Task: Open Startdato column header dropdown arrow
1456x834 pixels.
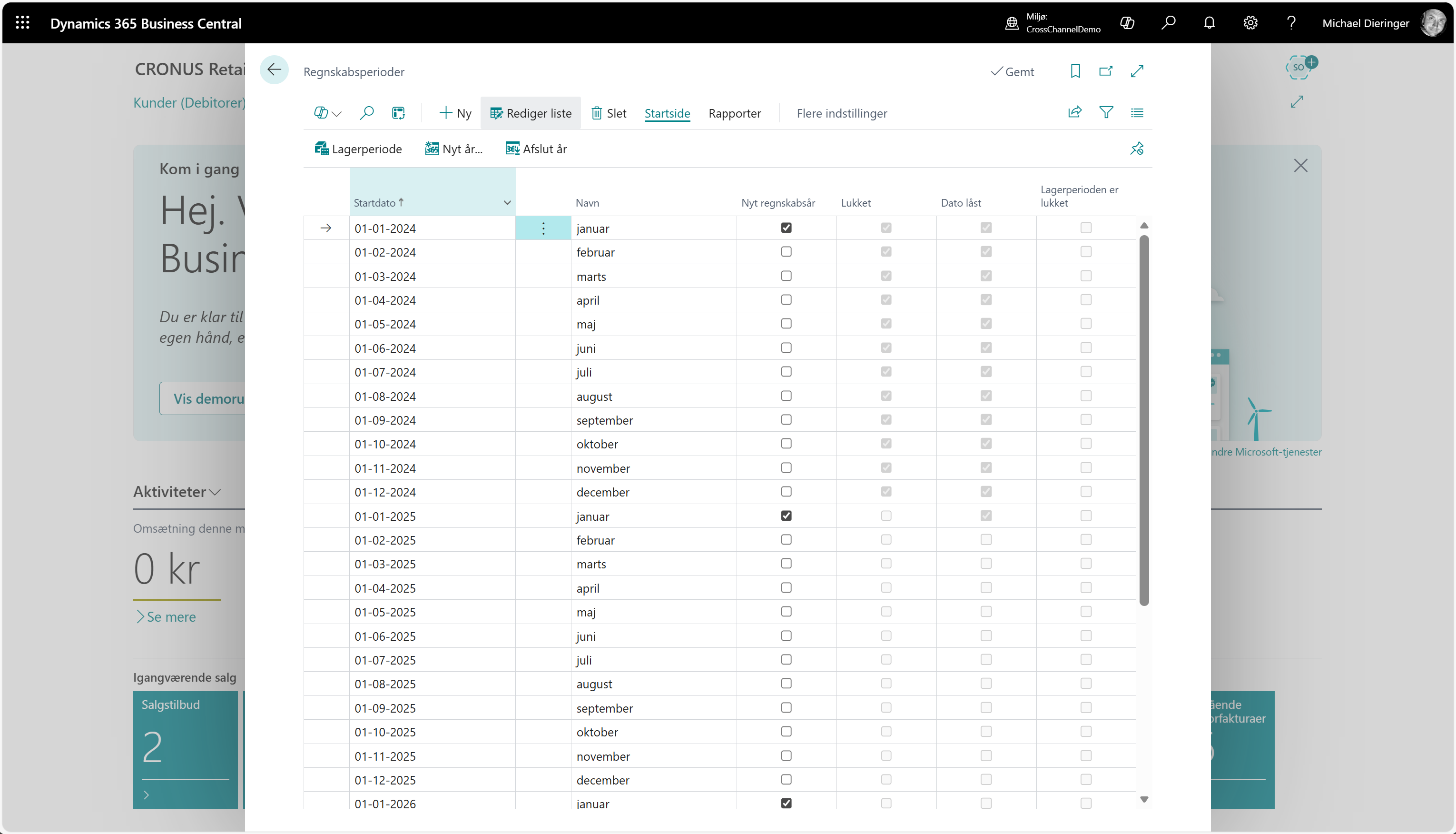Action: coord(507,203)
